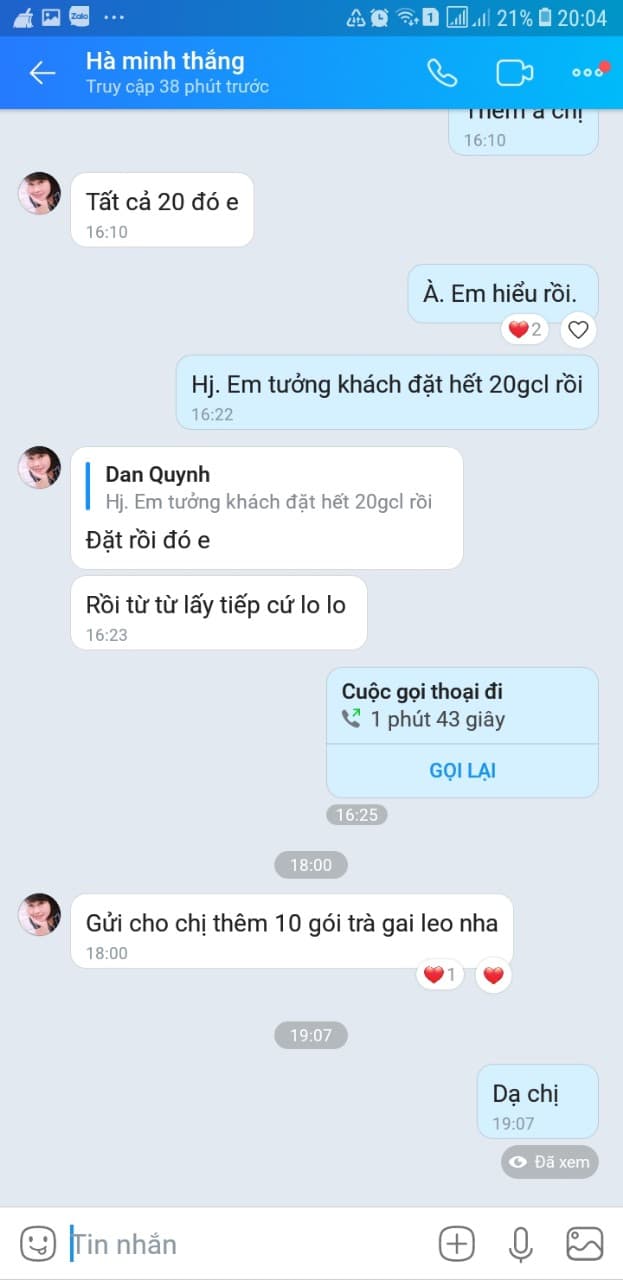Open the Hà minh thắng contact name header

[x=165, y=61]
